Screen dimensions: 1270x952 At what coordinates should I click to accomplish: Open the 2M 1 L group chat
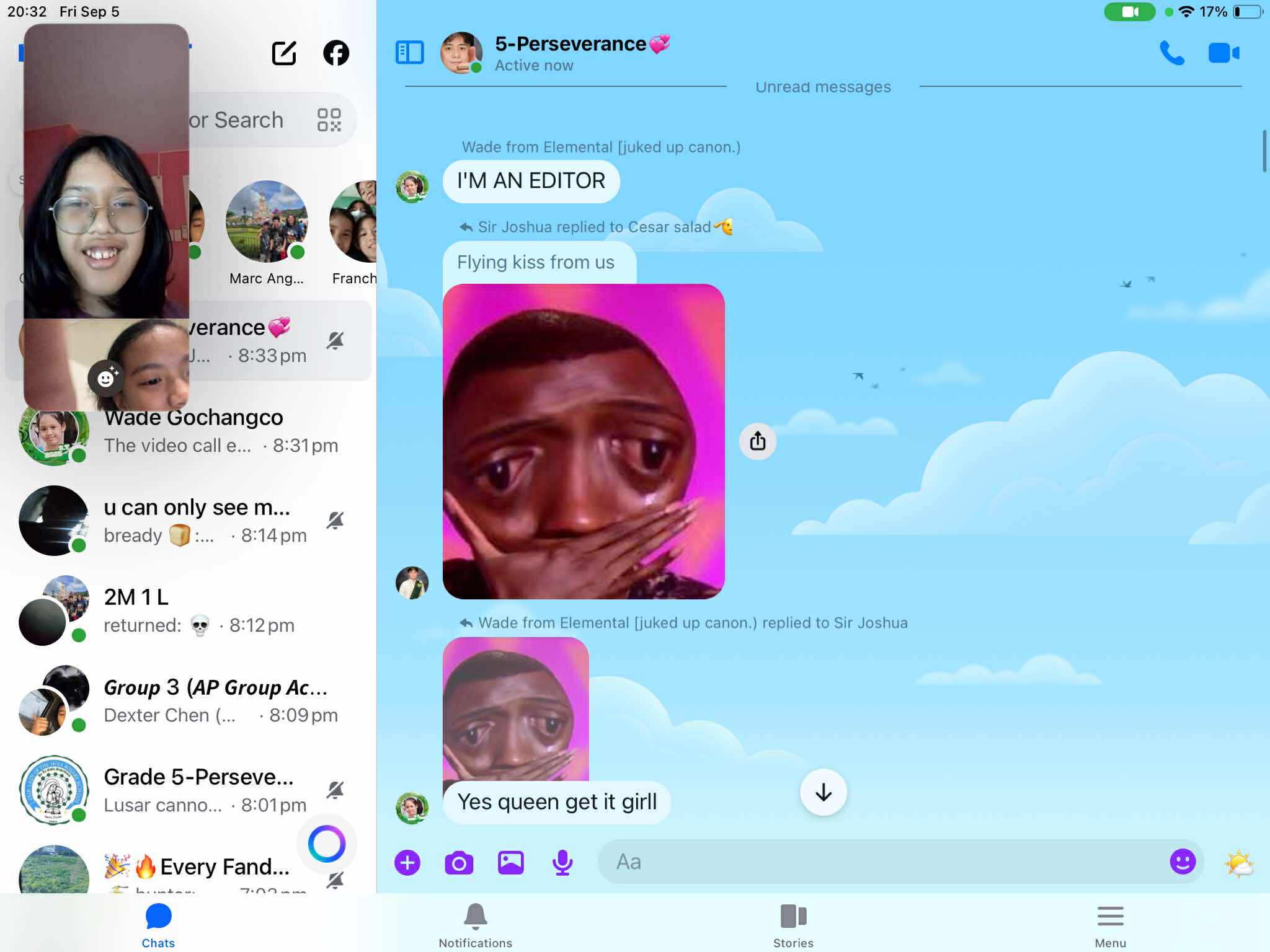pyautogui.click(x=188, y=610)
